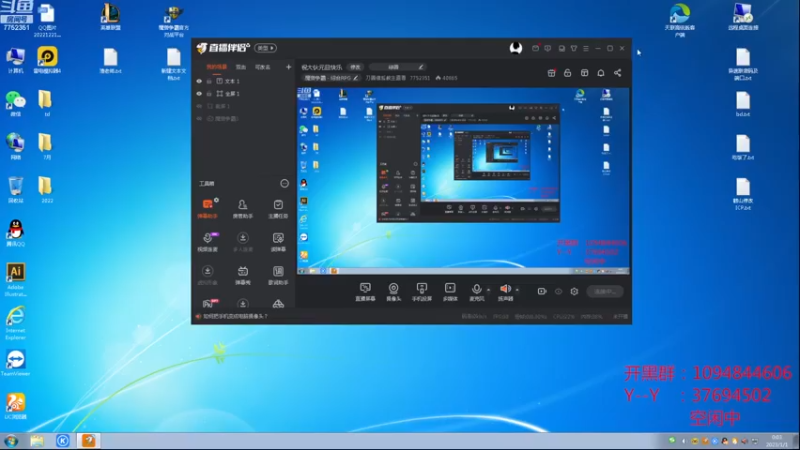Open the second toolbox tool with person icon

click(243, 208)
